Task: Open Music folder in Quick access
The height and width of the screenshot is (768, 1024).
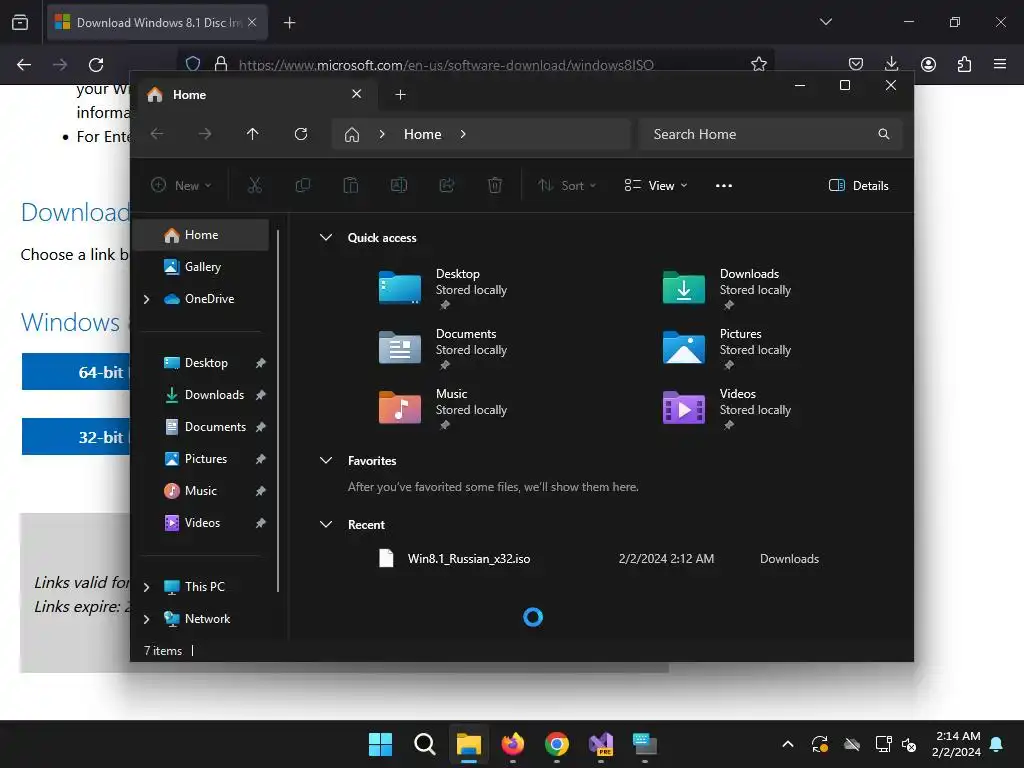Action: click(x=443, y=408)
